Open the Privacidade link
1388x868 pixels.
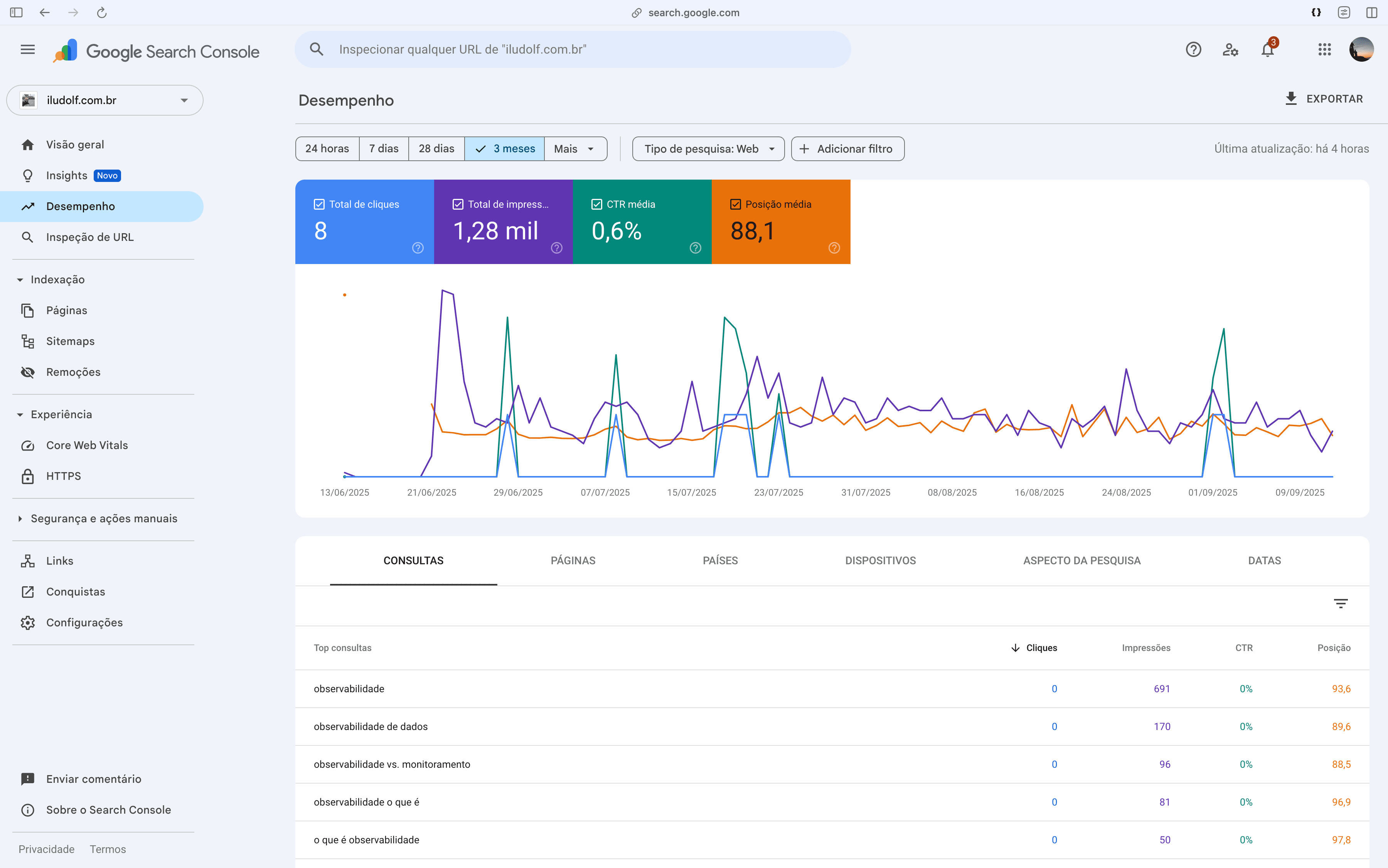point(47,849)
